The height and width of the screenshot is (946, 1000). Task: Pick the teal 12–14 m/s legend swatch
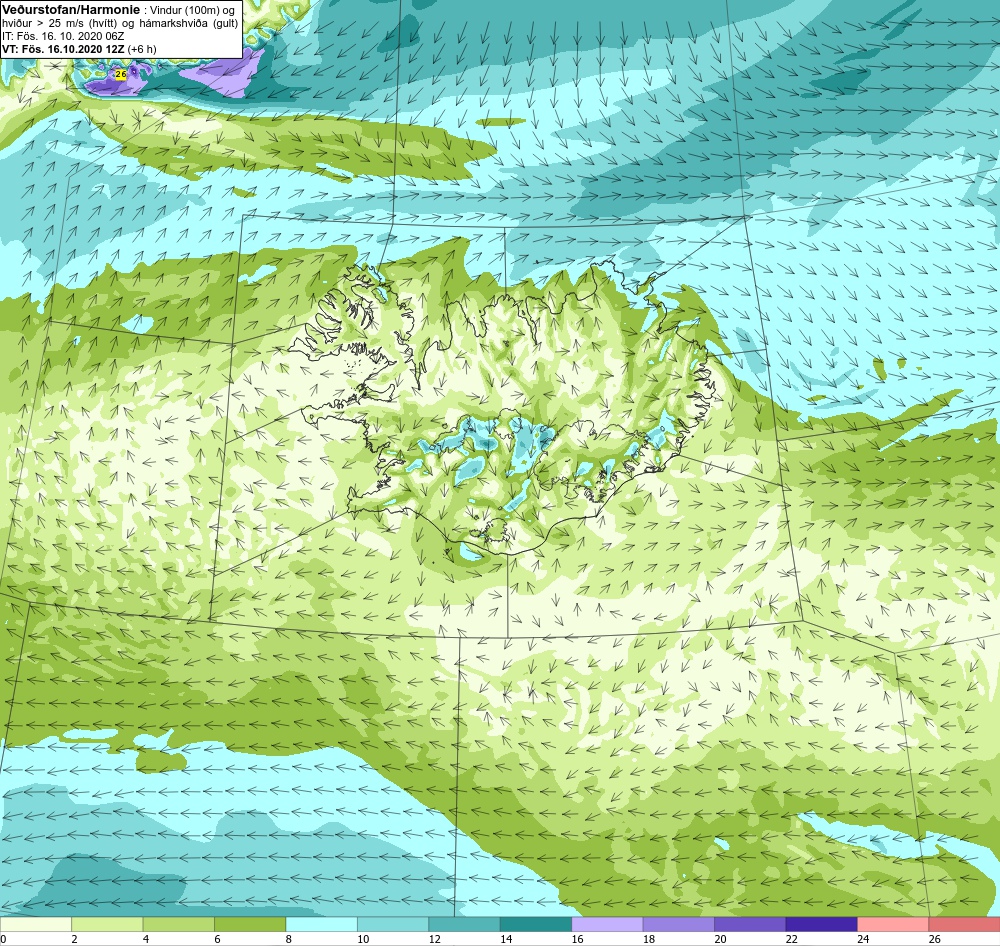(x=464, y=924)
